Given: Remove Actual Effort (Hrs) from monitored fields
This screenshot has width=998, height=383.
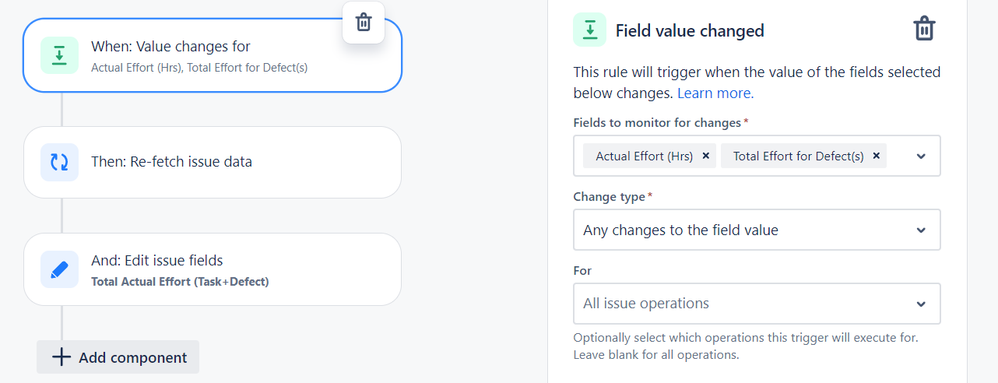Looking at the screenshot, I should (x=705, y=156).
